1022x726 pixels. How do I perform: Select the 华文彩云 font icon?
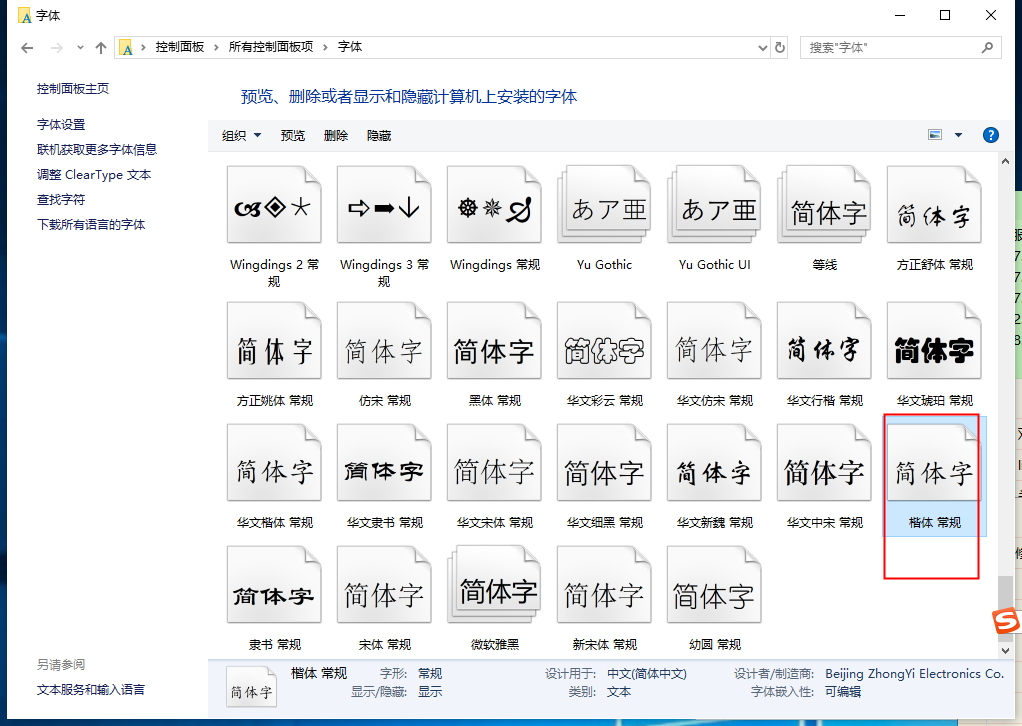(604, 340)
